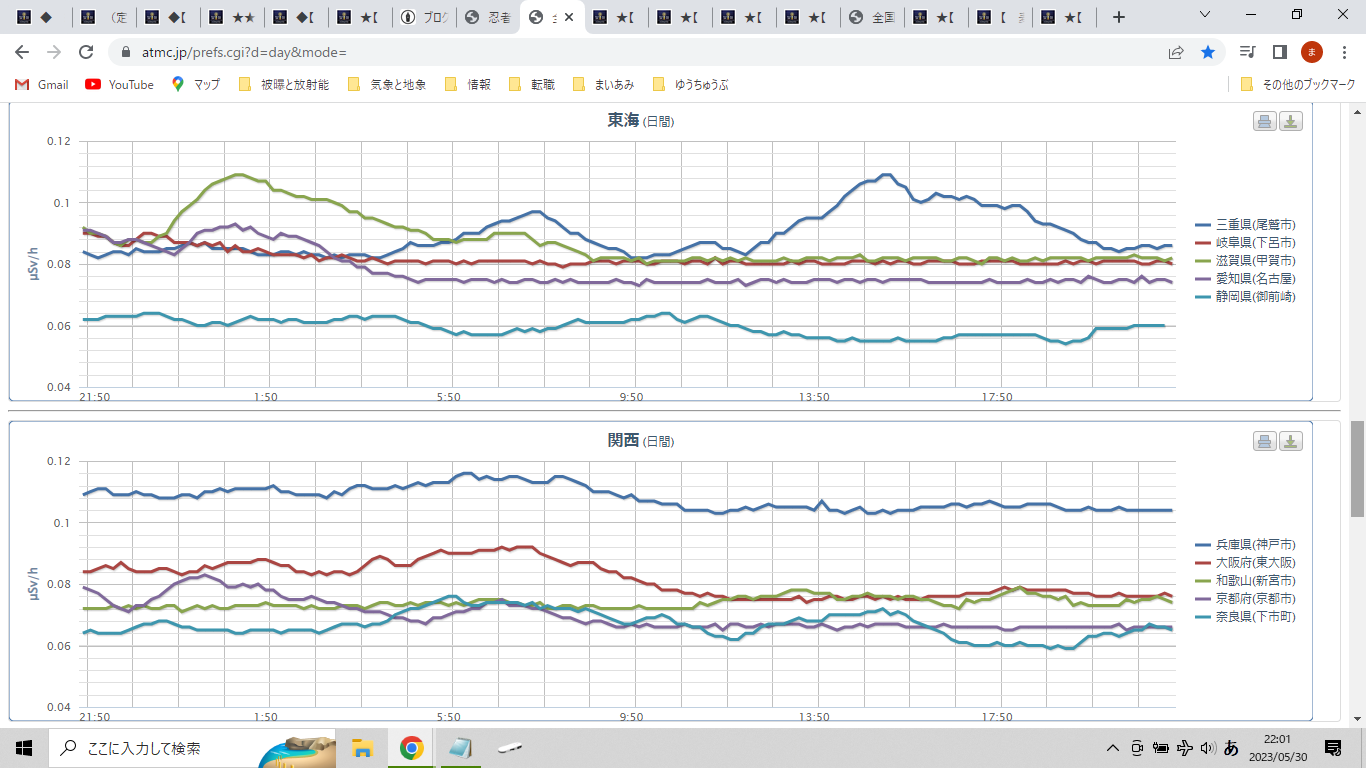
Task: Open the YouTube bookmark
Action: point(120,85)
